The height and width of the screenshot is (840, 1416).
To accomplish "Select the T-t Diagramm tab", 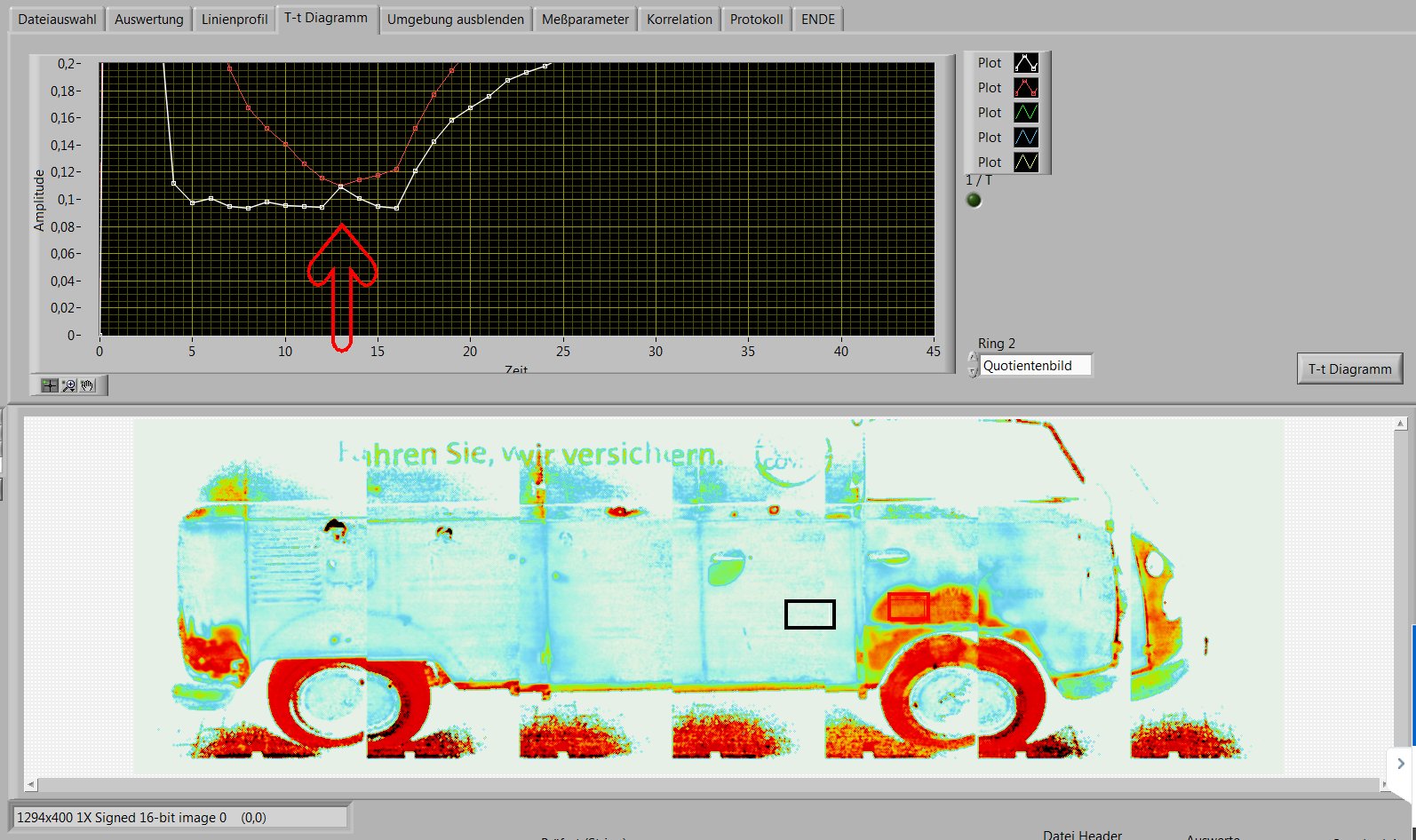I will (326, 19).
